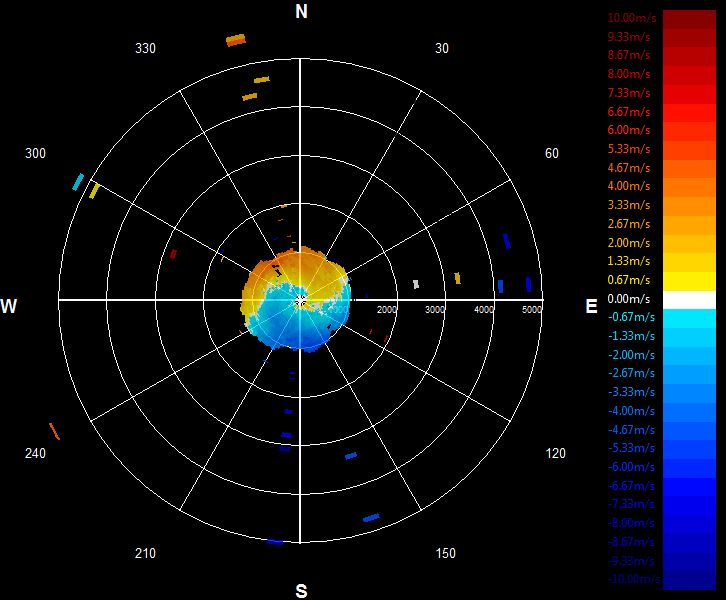
Task: Click the -4.67m/s legend label
Action: click(x=631, y=430)
